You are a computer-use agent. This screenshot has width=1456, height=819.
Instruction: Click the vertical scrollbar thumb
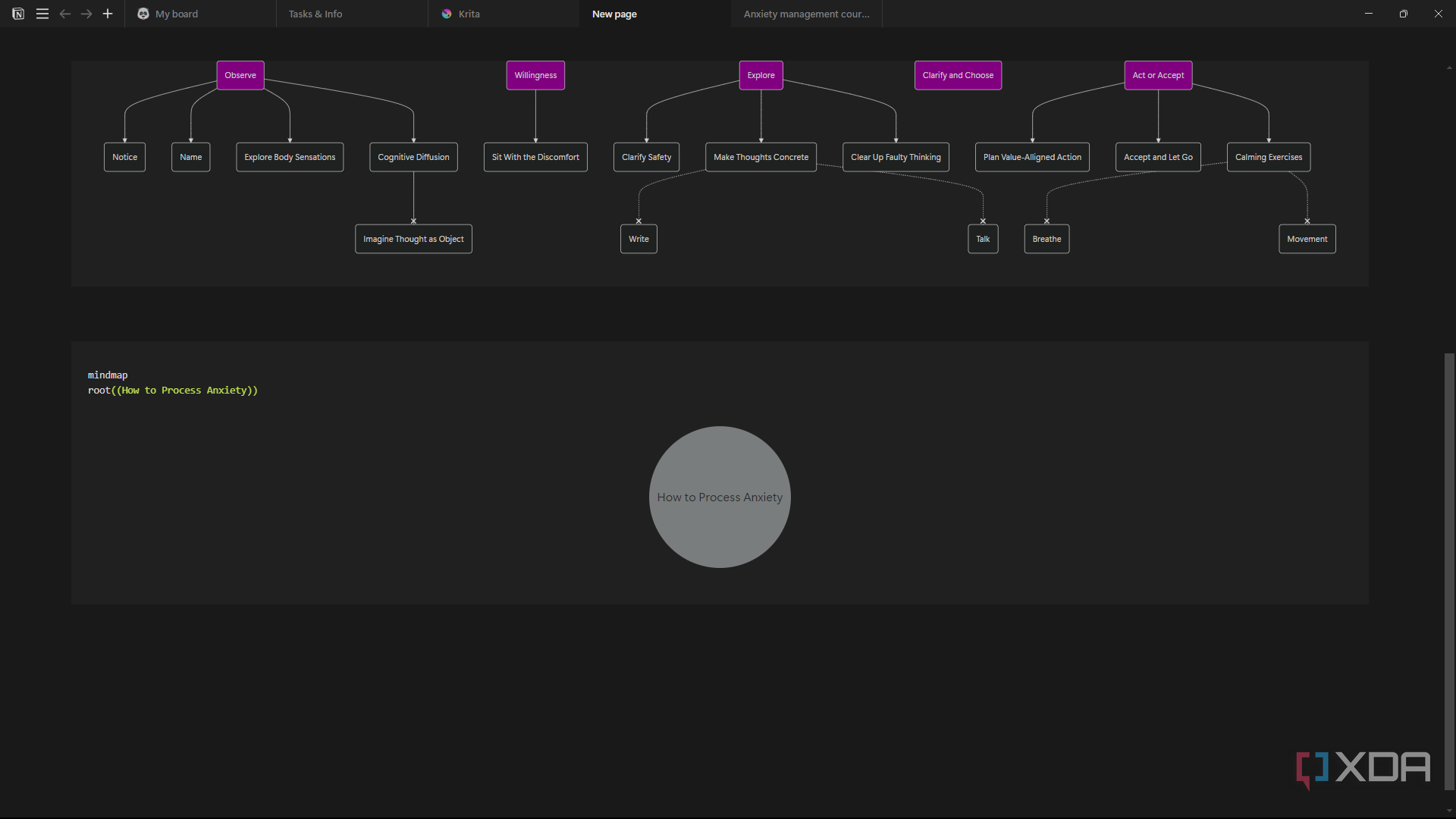coord(1449,573)
